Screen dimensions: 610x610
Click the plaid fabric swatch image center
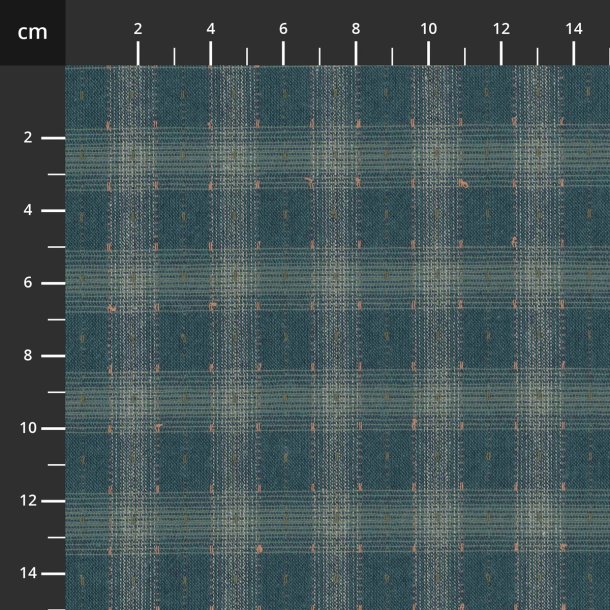(x=337, y=337)
